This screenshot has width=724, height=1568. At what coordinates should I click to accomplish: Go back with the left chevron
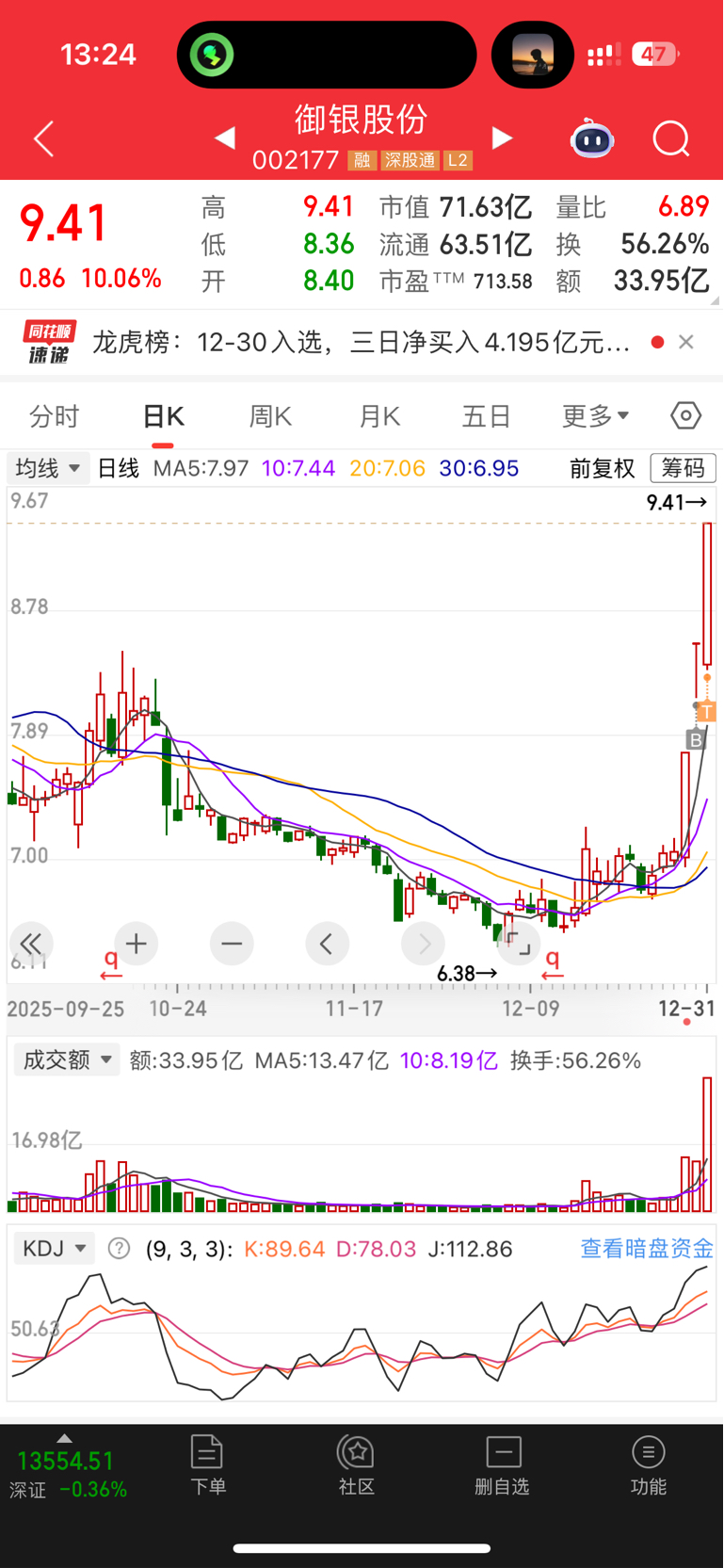tap(44, 139)
